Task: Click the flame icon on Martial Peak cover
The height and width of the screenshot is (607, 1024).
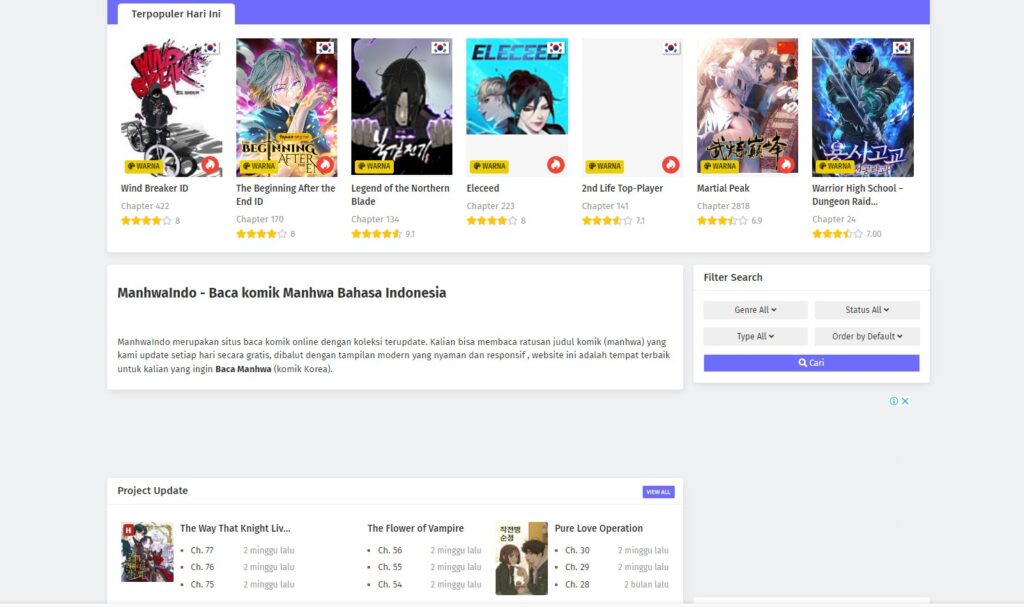Action: tap(786, 165)
